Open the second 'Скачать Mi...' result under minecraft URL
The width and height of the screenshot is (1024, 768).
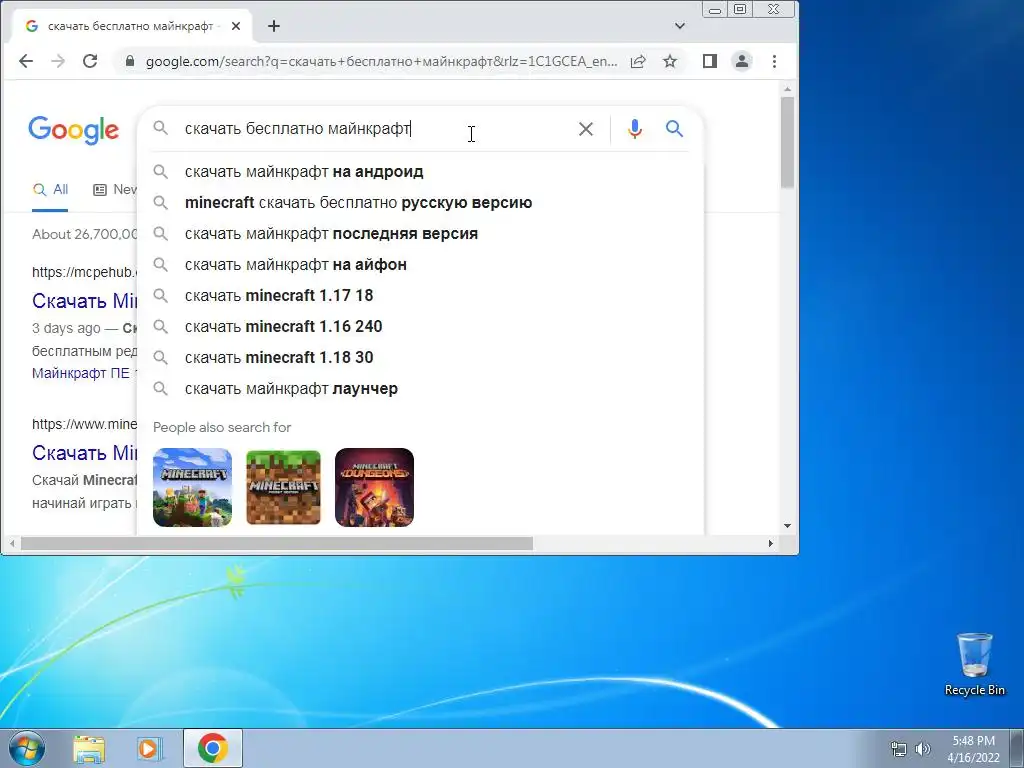(85, 453)
